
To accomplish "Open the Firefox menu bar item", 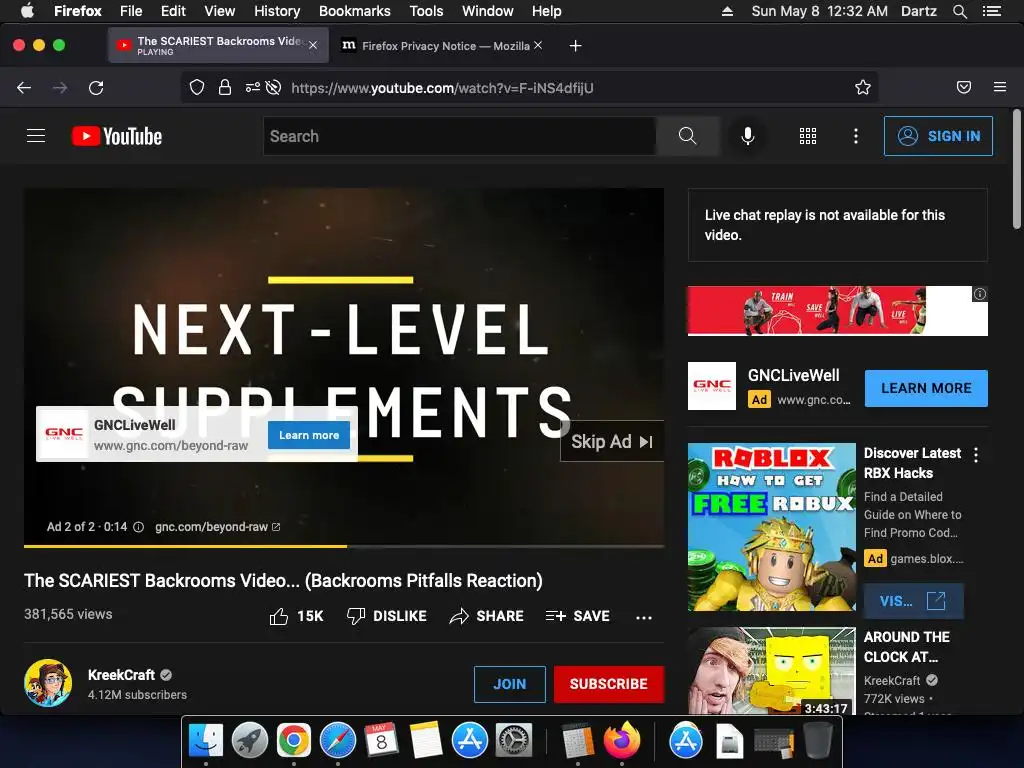I will coord(78,11).
